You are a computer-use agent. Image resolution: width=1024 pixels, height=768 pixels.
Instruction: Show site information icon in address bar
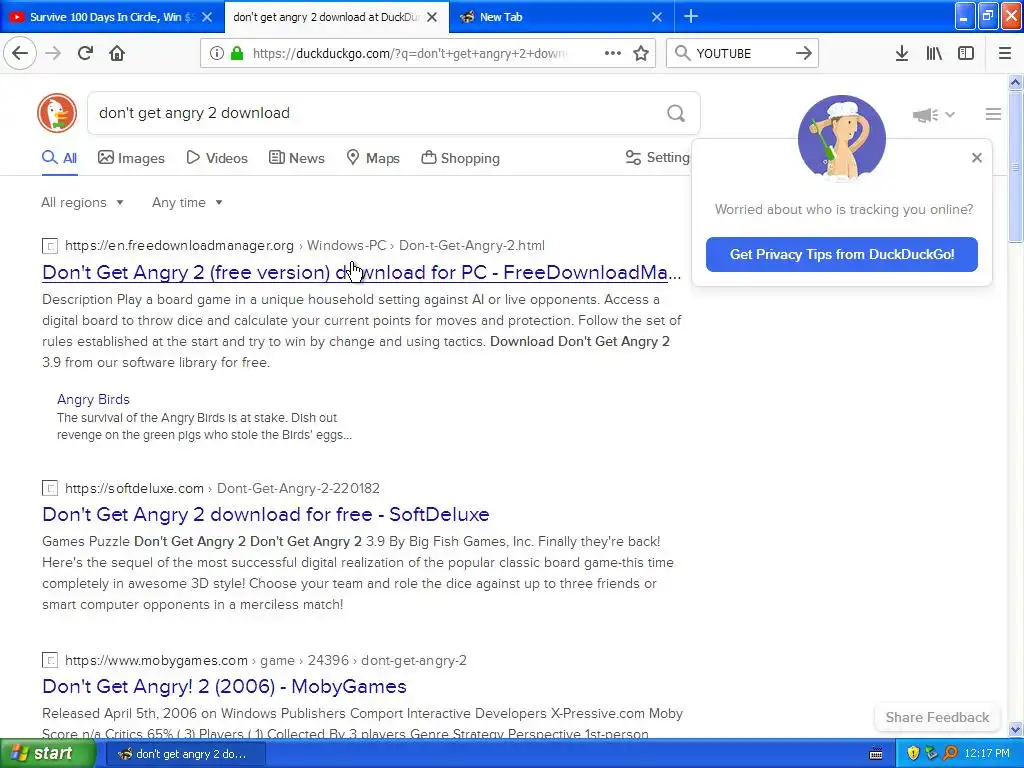[216, 54]
